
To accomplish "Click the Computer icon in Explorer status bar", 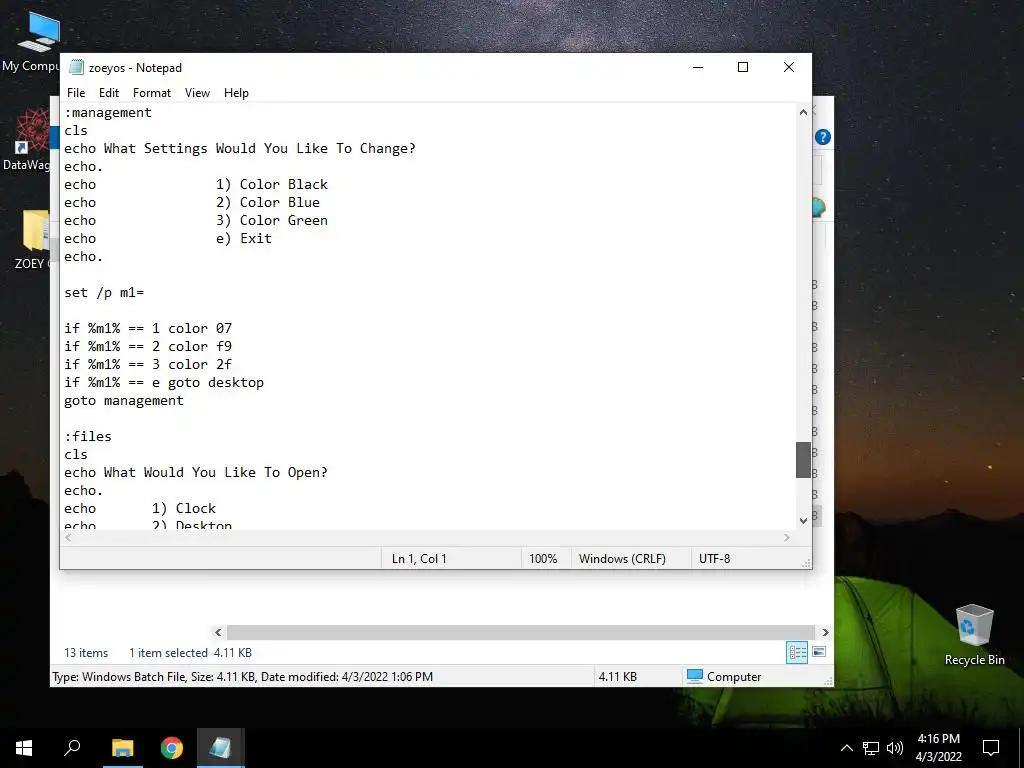I will pyautogui.click(x=695, y=676).
